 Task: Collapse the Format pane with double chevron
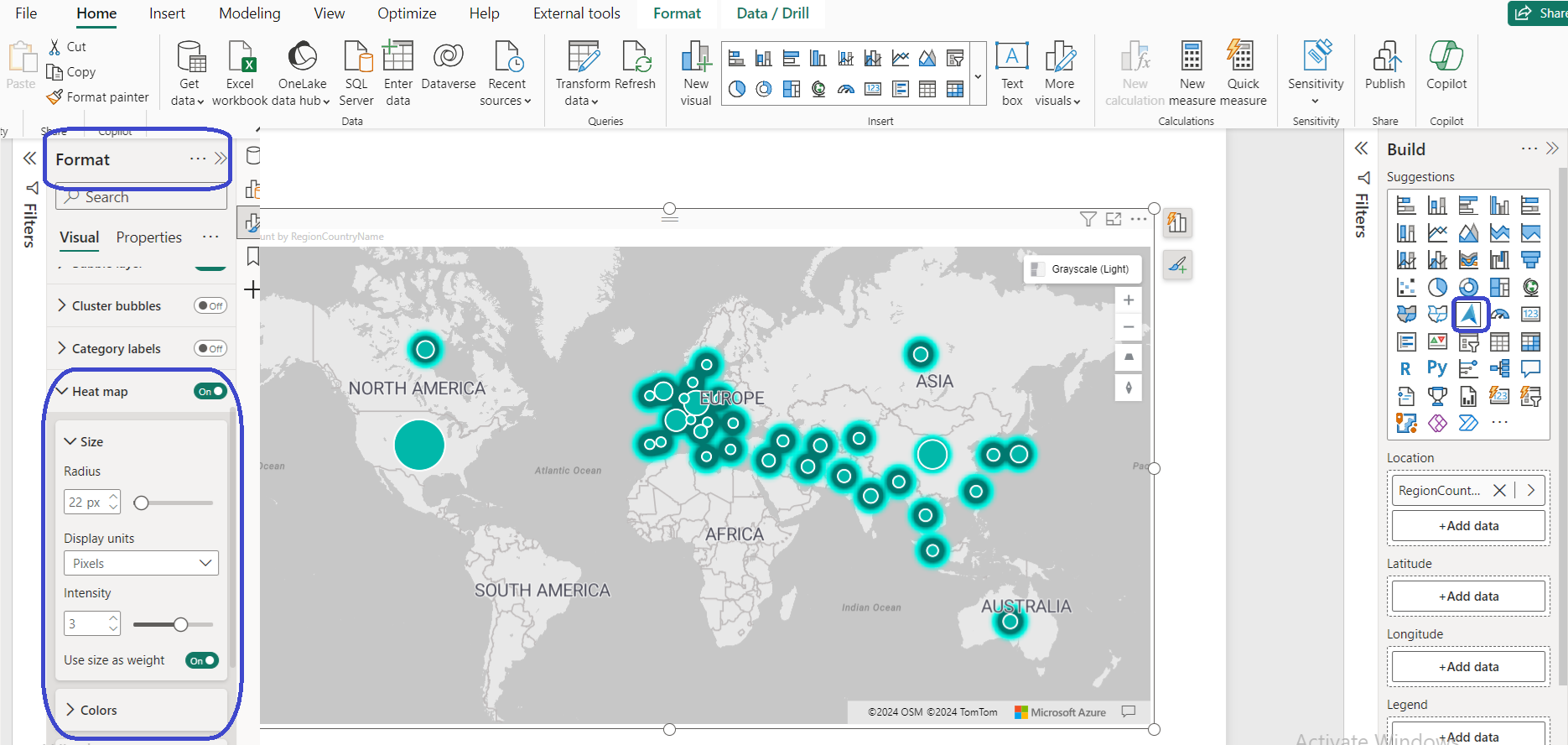221,159
